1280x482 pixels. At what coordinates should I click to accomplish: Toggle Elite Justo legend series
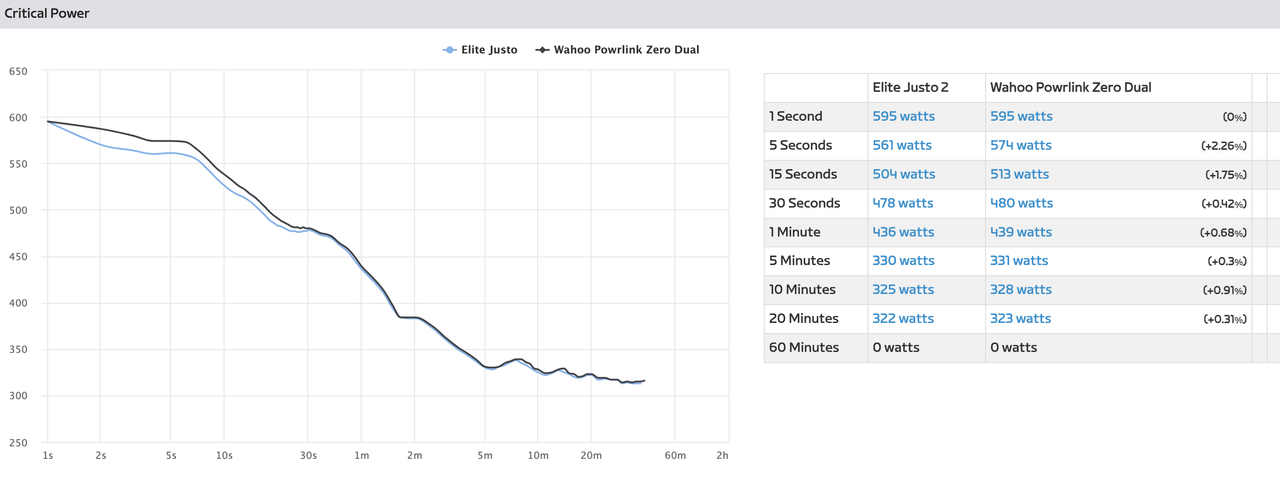pos(481,50)
